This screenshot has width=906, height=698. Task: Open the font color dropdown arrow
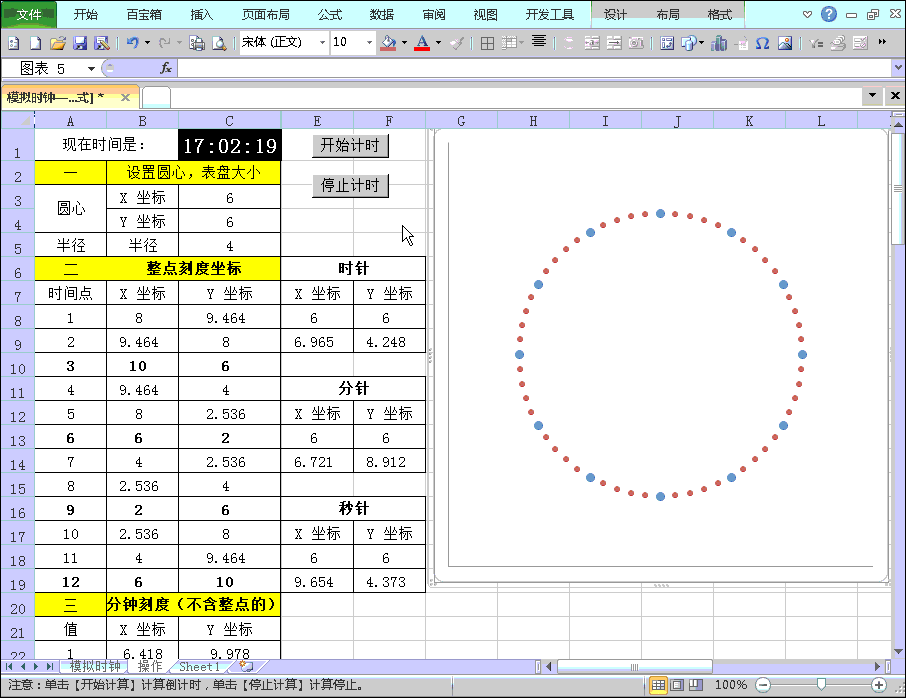(438, 42)
